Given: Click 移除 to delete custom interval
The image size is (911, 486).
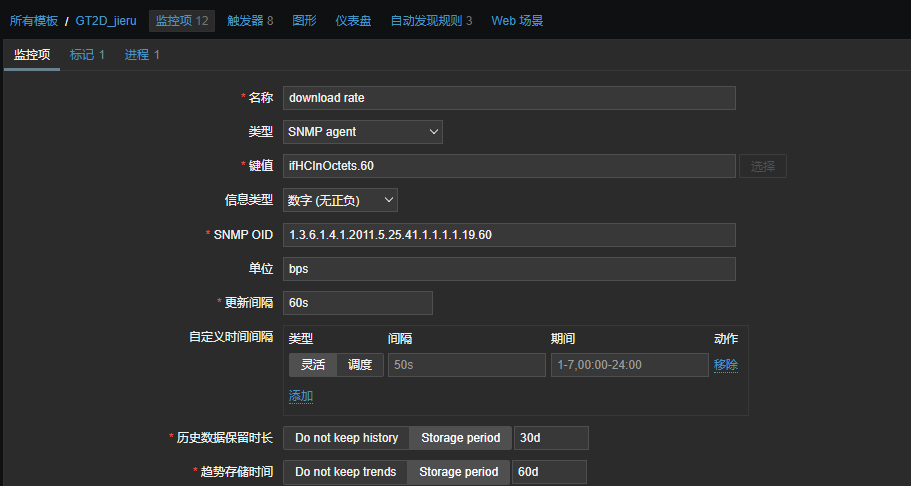Looking at the screenshot, I should pos(726,365).
